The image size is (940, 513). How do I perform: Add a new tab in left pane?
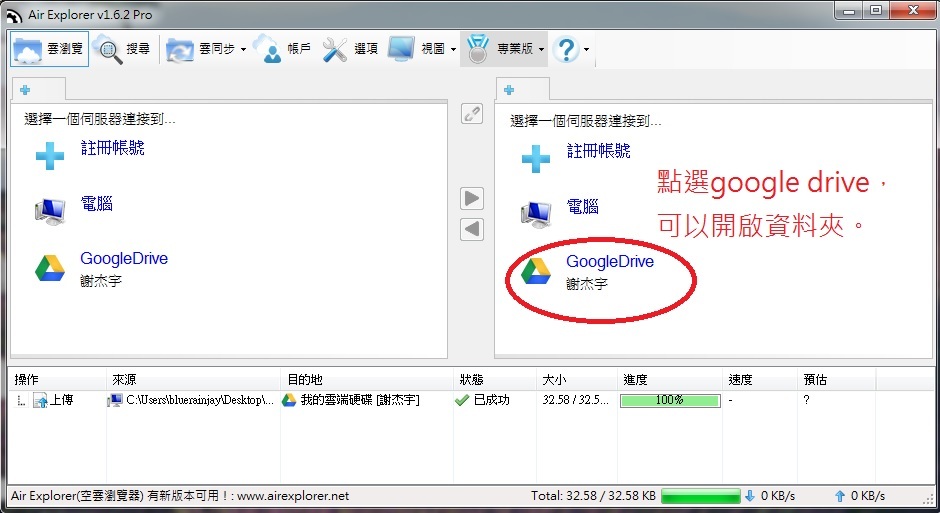click(25, 90)
